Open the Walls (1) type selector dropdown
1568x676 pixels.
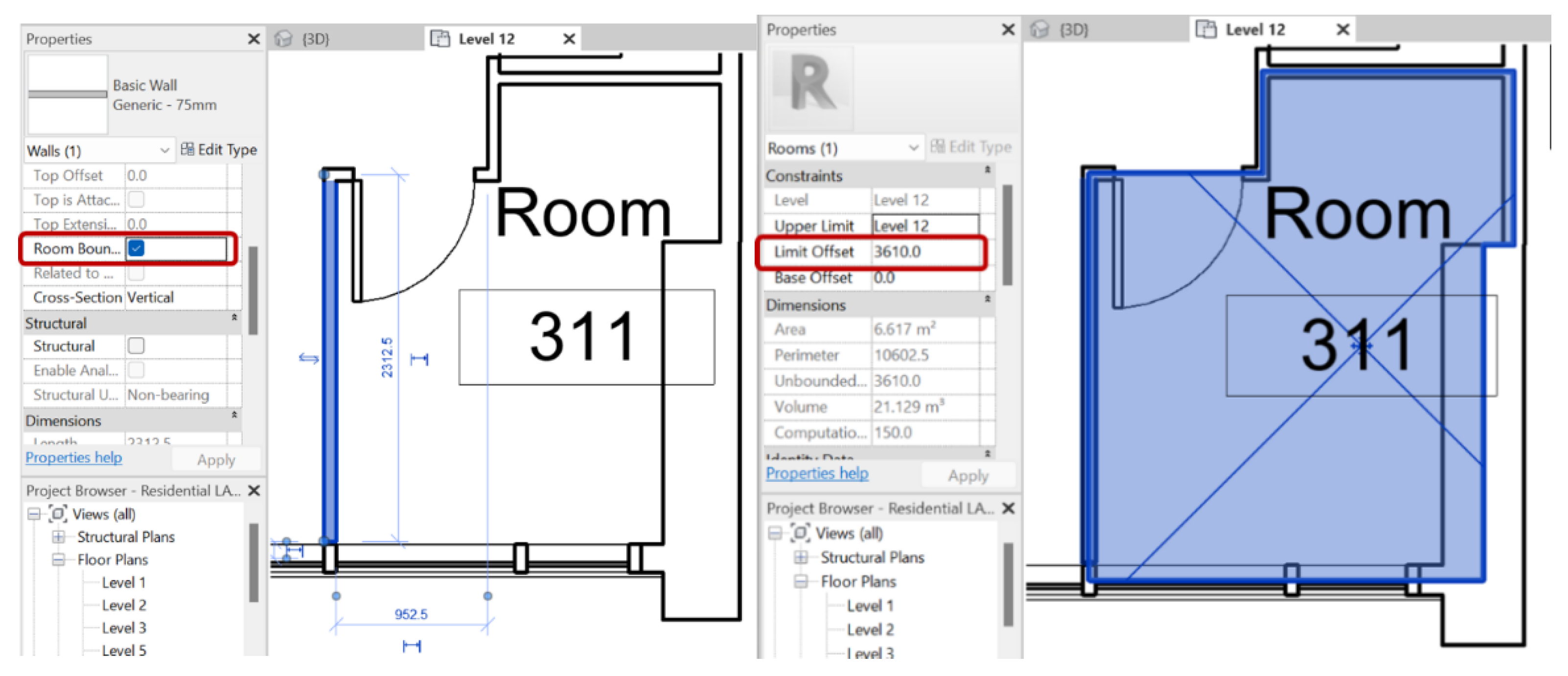pos(164,150)
